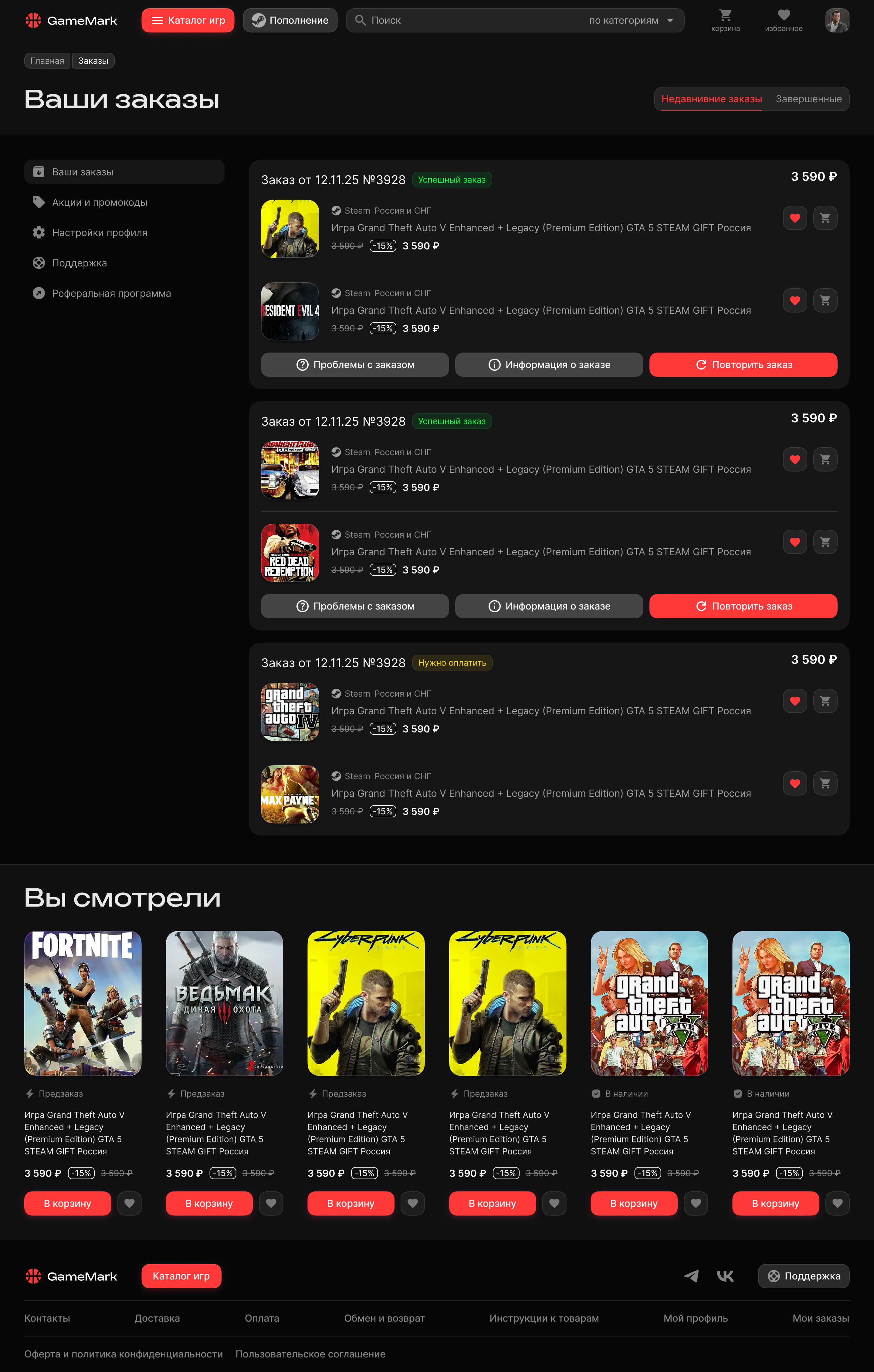Open the user profile avatar
Image resolution: width=874 pixels, height=1372 pixels.
pyautogui.click(x=837, y=21)
